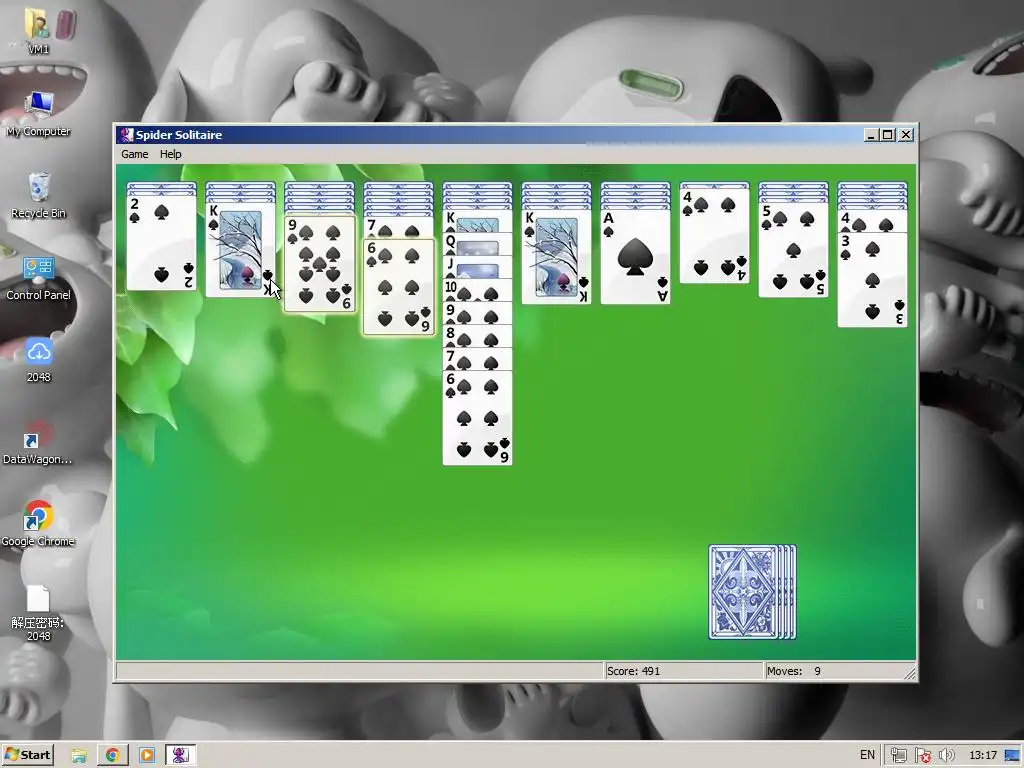
Task: Select the 8 of spades card
Action: pos(477,336)
